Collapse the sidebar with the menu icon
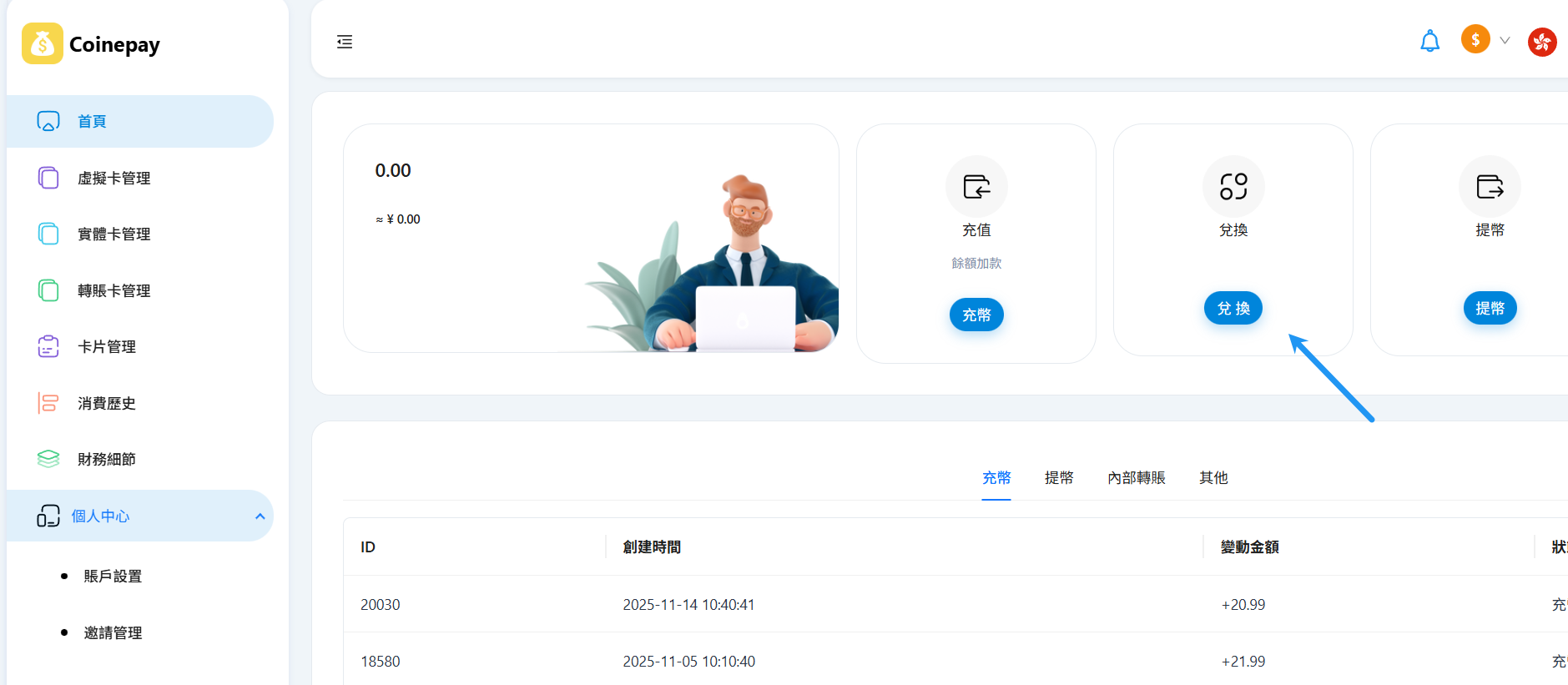Viewport: 1568px width, 685px height. tap(345, 42)
